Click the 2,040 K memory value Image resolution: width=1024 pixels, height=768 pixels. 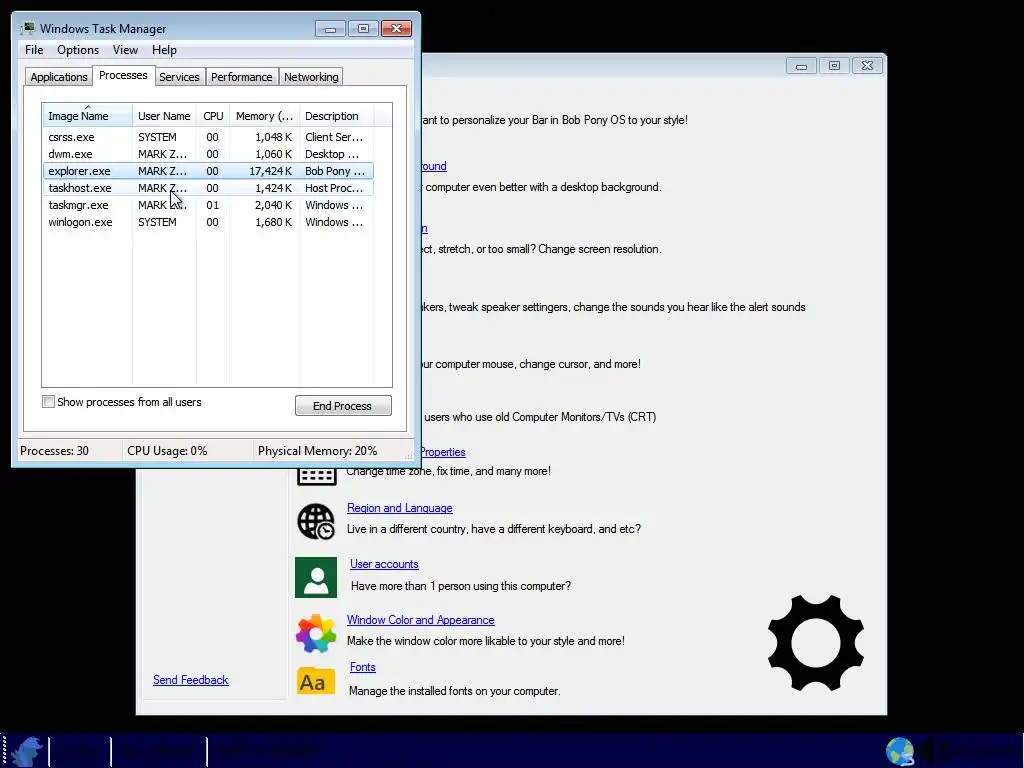pyautogui.click(x=273, y=205)
